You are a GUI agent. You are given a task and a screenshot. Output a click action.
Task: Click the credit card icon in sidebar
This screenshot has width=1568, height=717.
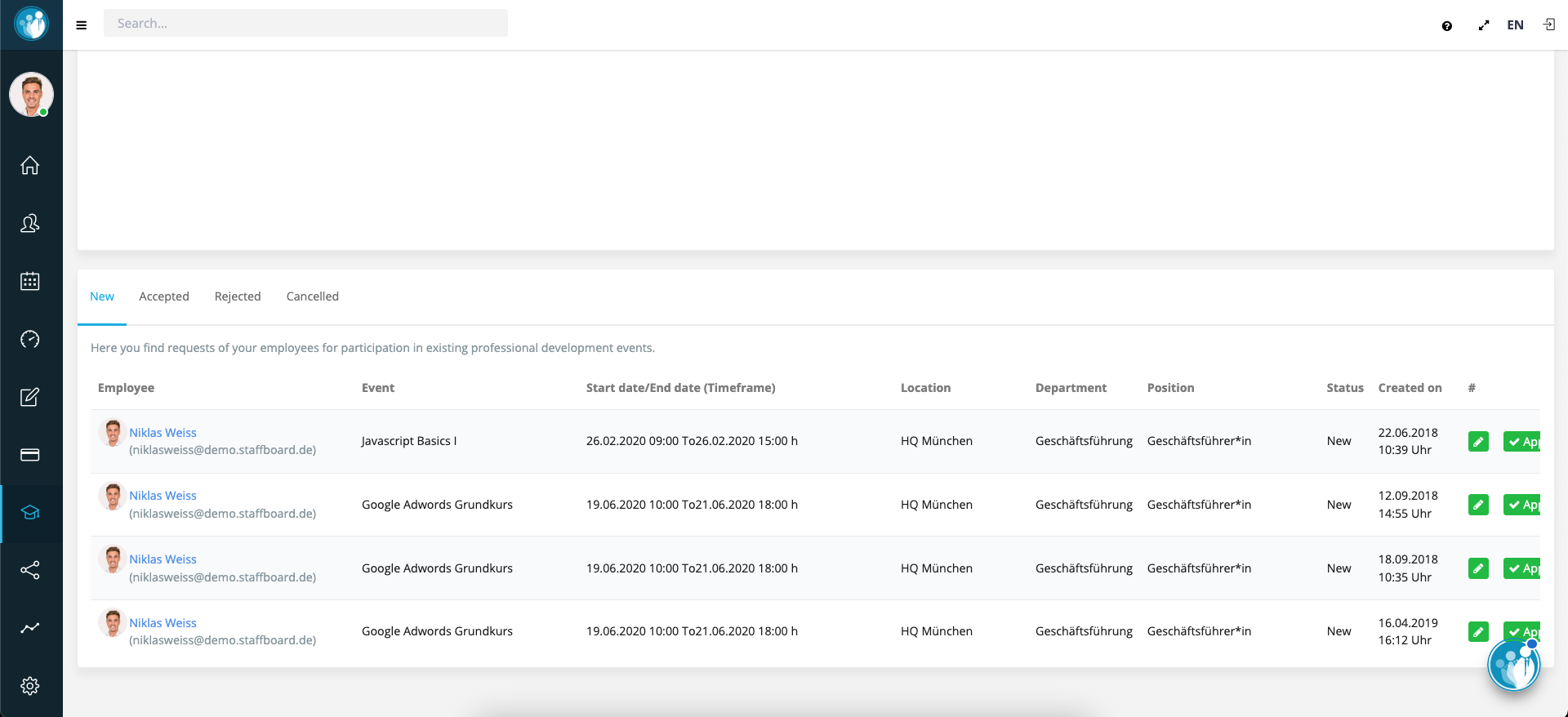click(x=30, y=455)
